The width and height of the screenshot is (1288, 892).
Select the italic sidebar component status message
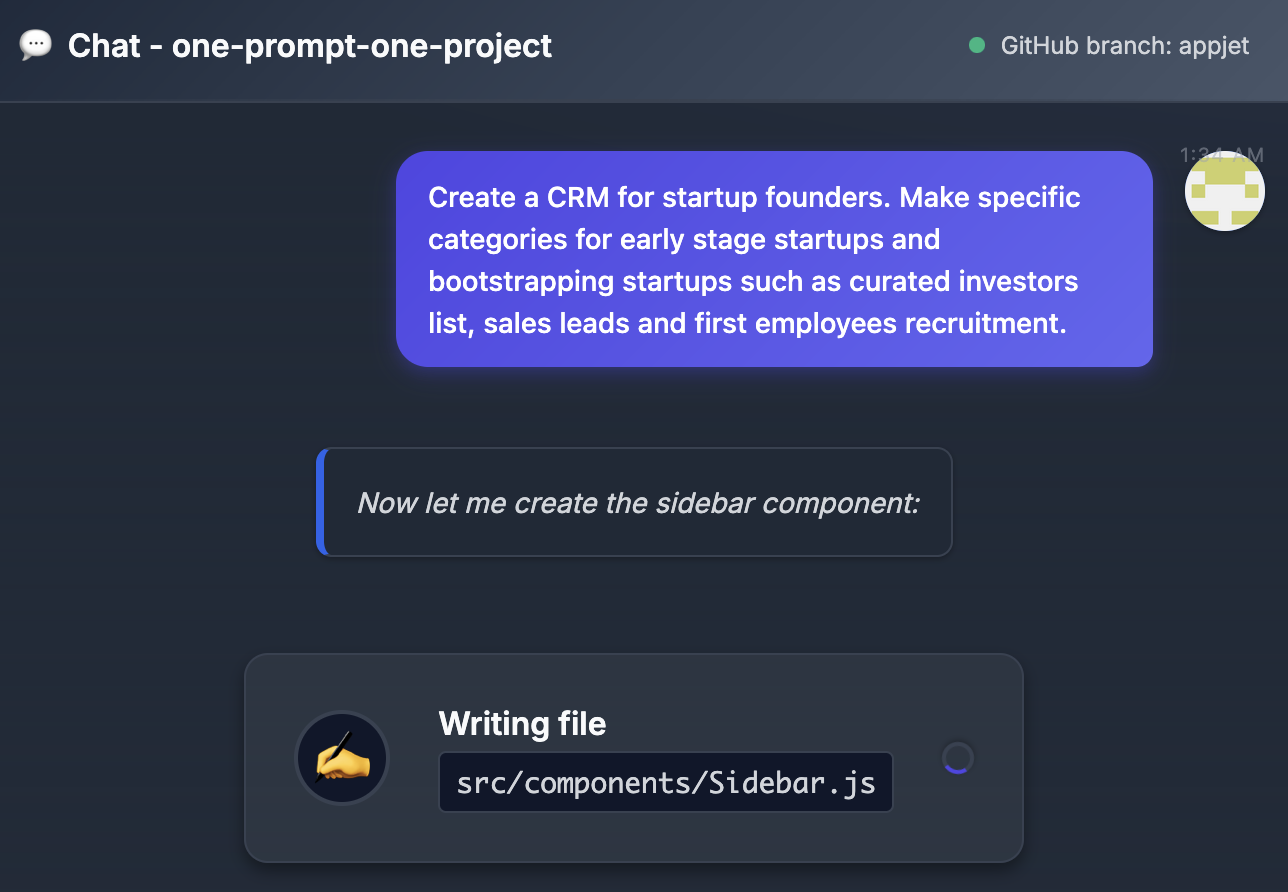coord(636,503)
